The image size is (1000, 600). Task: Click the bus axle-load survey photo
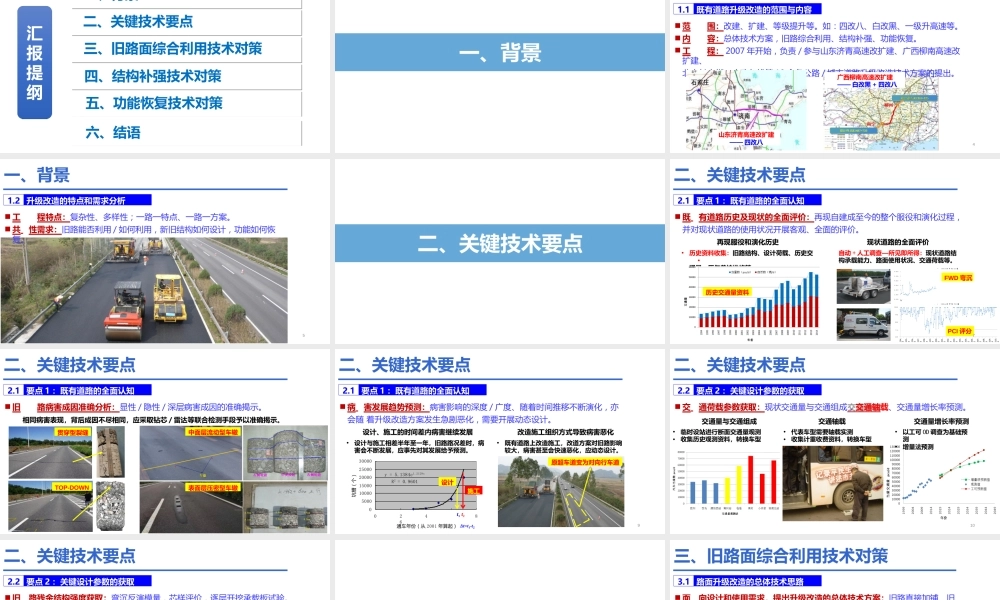832,483
